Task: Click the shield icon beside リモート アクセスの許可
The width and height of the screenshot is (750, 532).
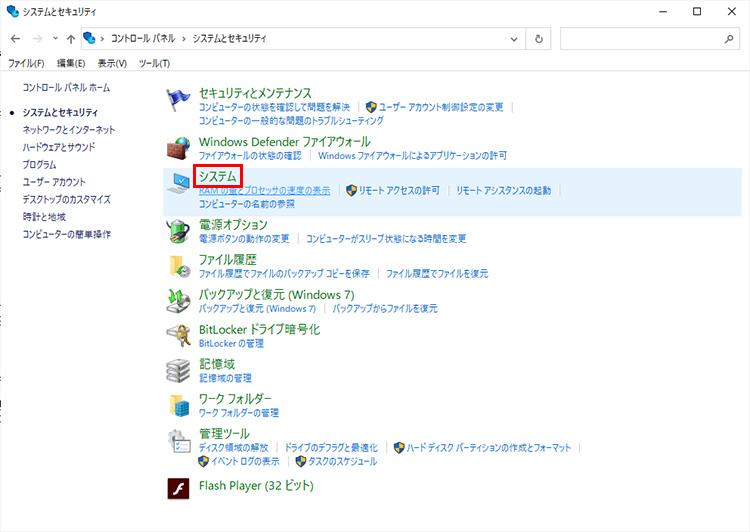Action: pyautogui.click(x=351, y=190)
